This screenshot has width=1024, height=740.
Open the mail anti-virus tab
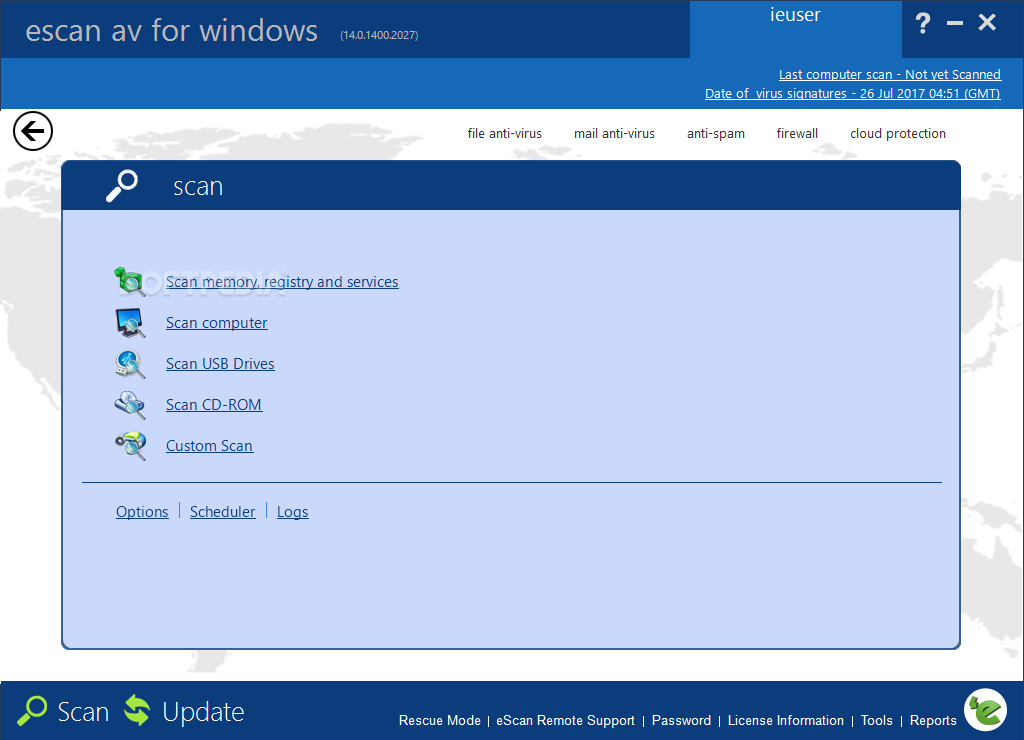tap(615, 133)
